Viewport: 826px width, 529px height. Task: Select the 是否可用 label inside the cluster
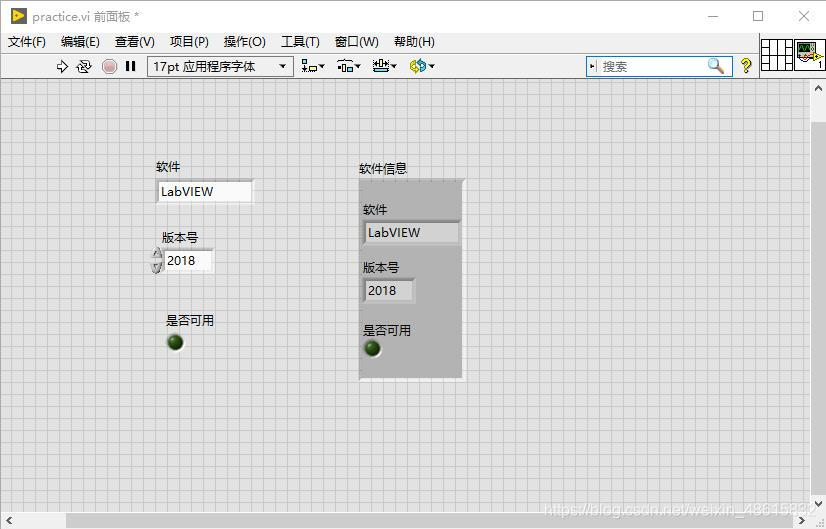[x=387, y=330]
